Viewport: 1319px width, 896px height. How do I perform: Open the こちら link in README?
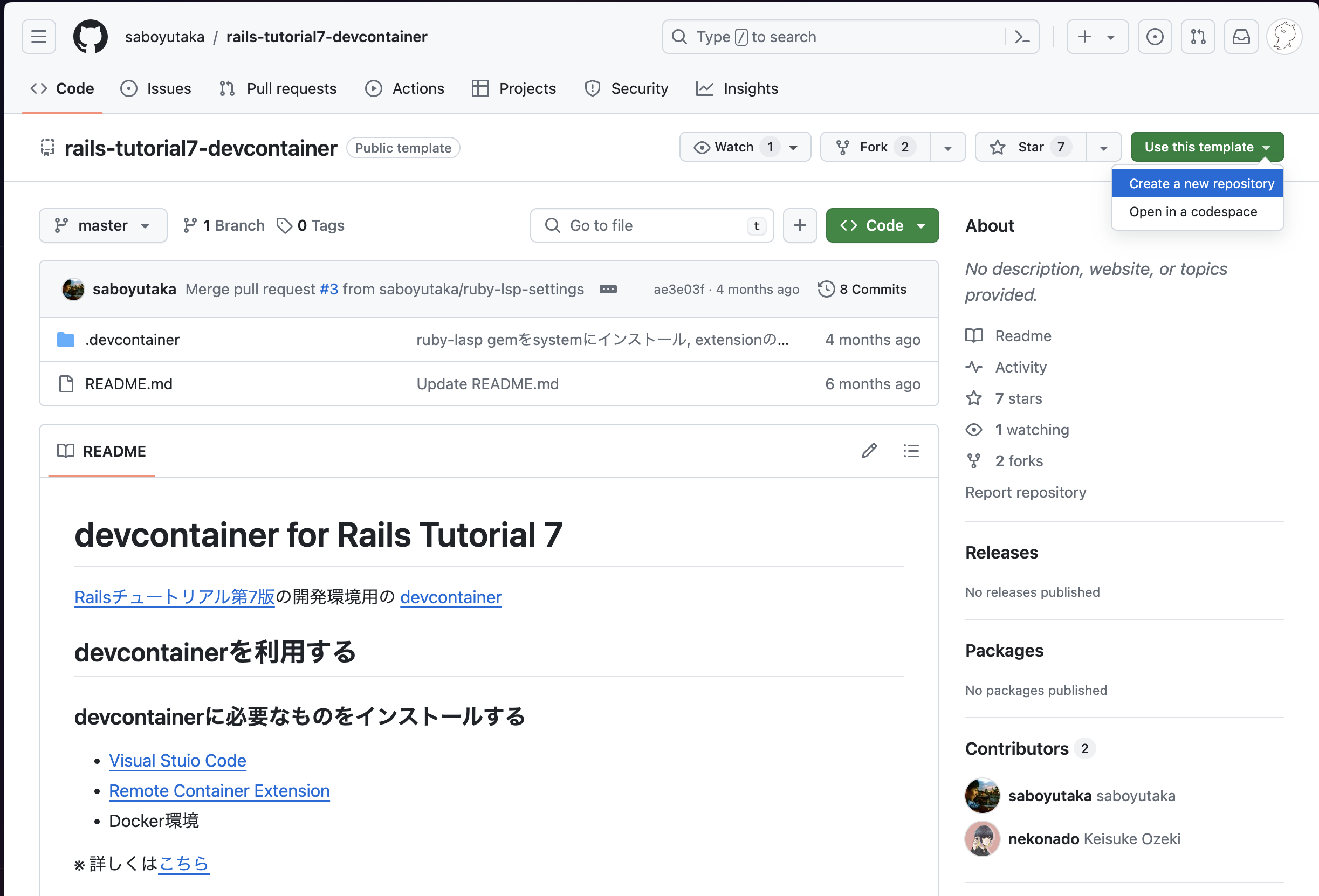(x=184, y=863)
